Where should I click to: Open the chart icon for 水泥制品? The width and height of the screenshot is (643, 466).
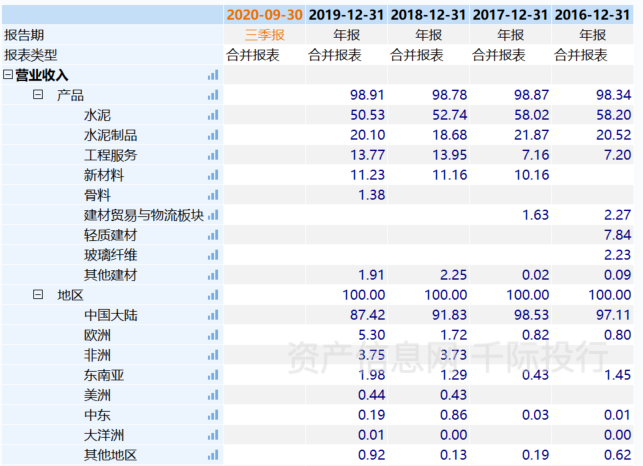click(x=212, y=135)
